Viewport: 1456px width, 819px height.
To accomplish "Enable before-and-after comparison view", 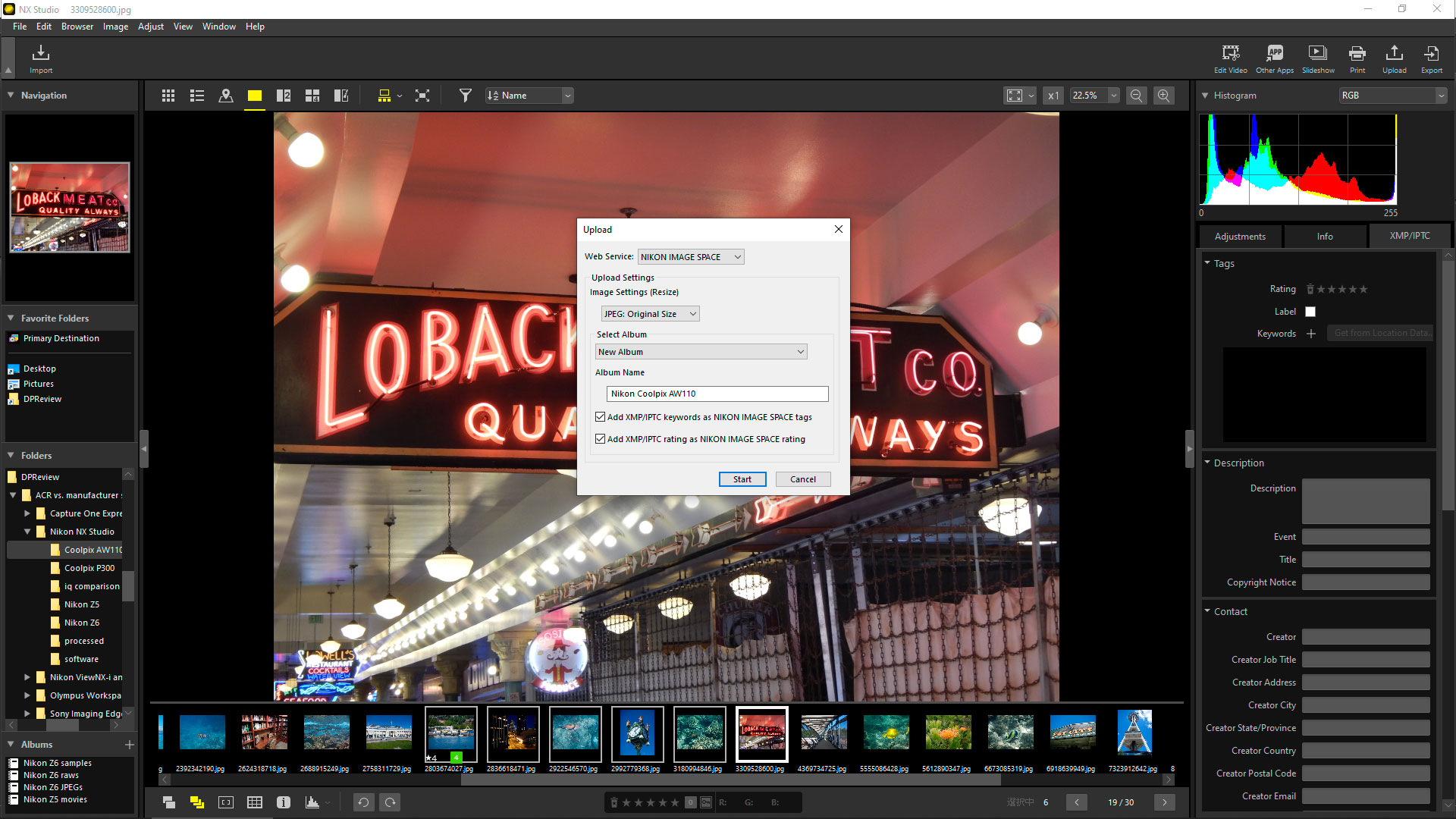I will tap(341, 96).
